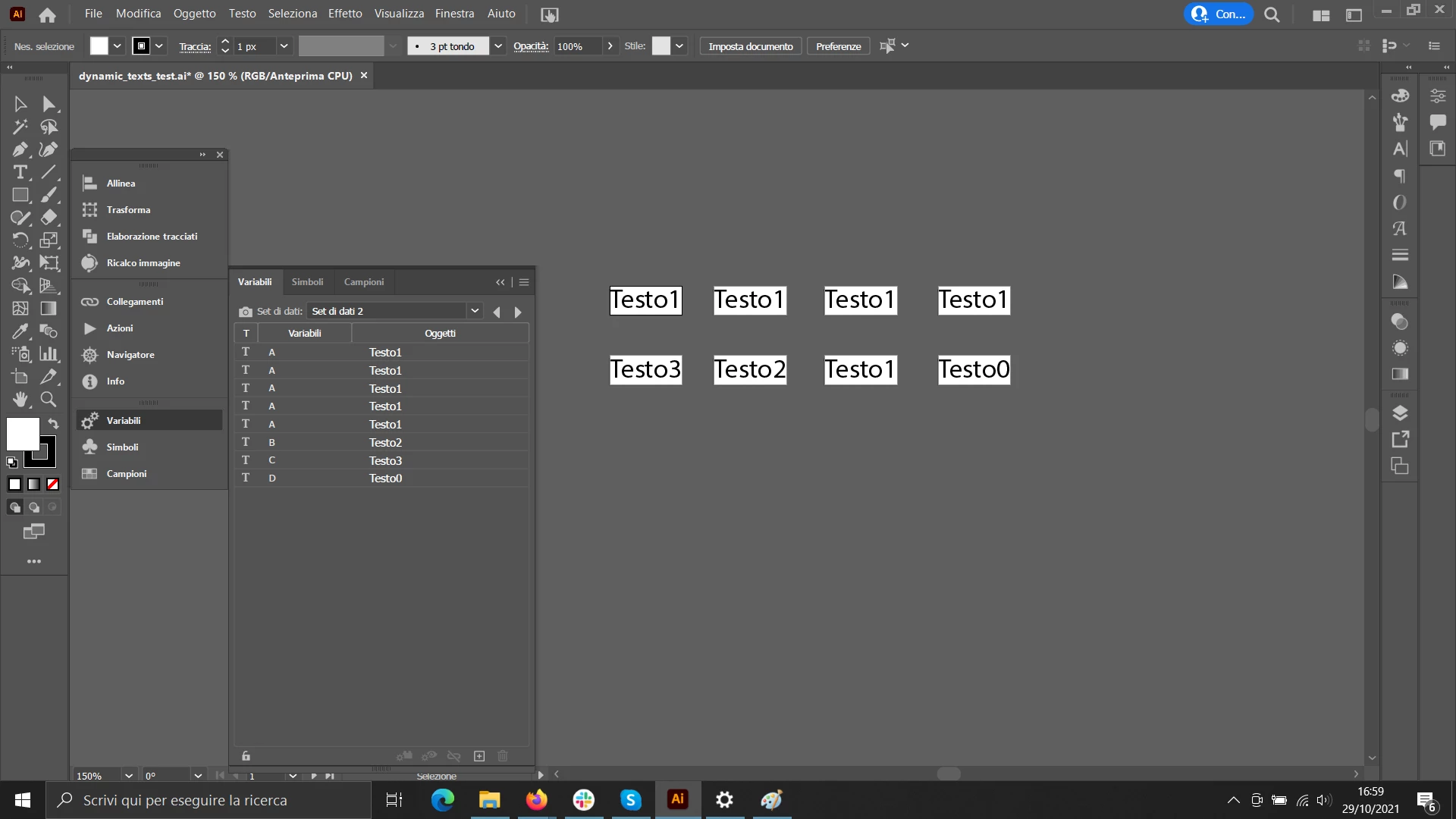Screen dimensions: 1456x819
Task: Toggle the variables lock icon
Action: click(x=246, y=756)
